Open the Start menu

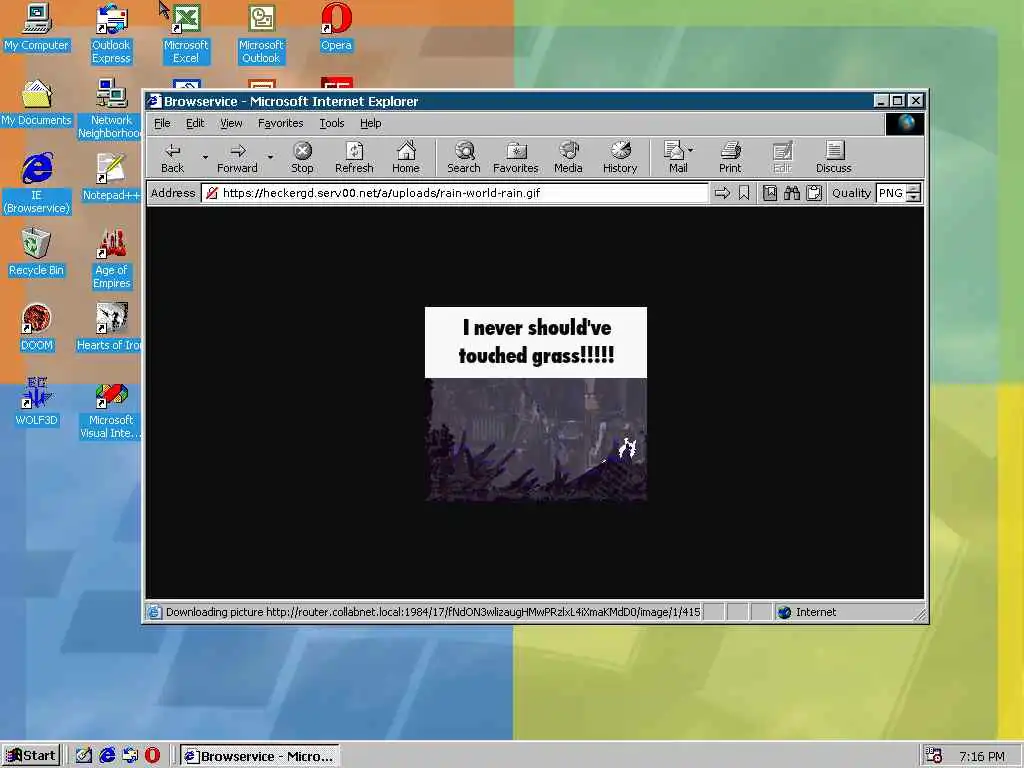[x=31, y=756]
